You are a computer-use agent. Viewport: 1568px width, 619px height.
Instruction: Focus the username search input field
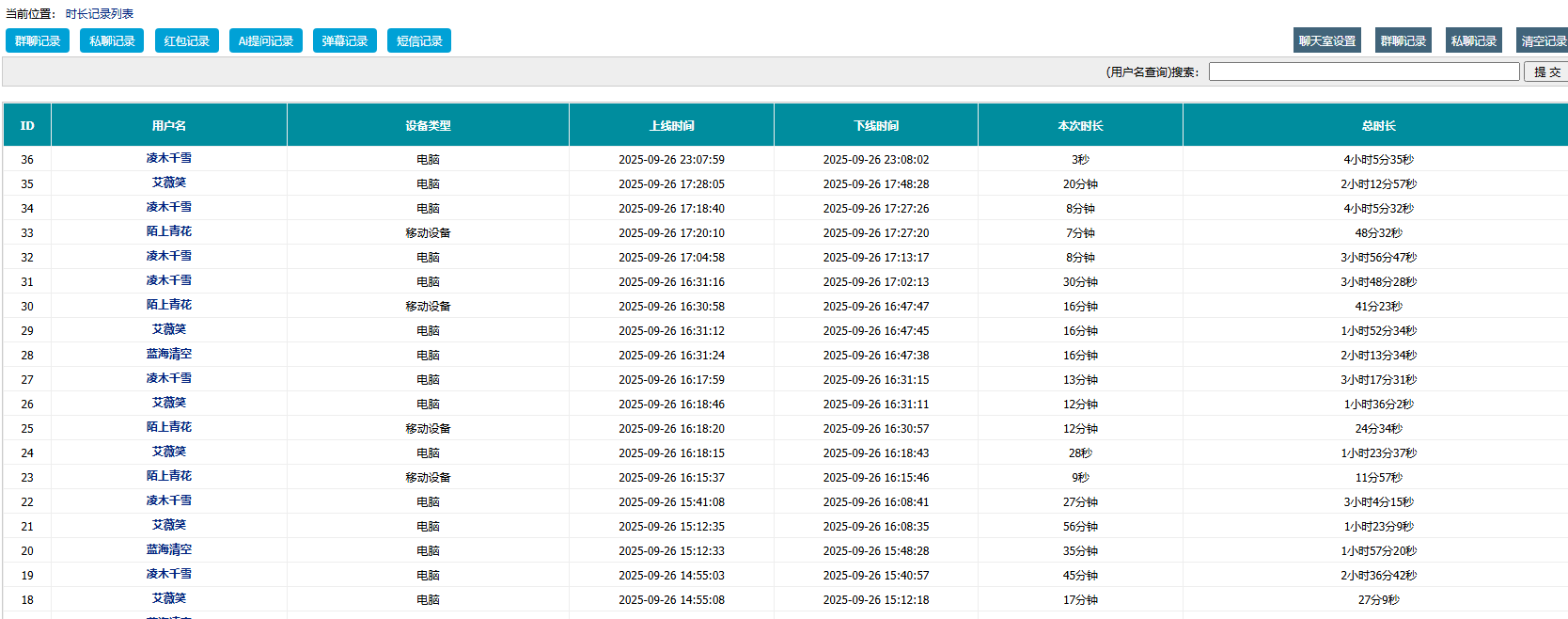[1363, 71]
